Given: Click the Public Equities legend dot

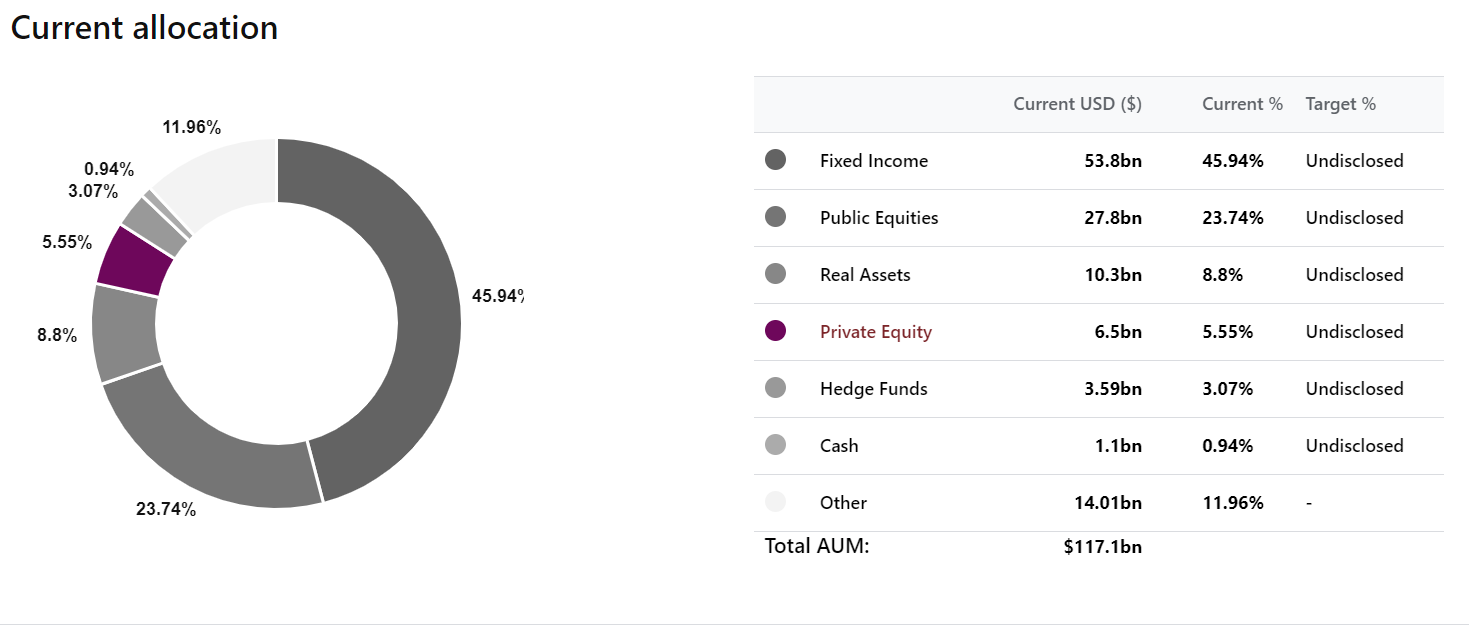Looking at the screenshot, I should click(775, 217).
